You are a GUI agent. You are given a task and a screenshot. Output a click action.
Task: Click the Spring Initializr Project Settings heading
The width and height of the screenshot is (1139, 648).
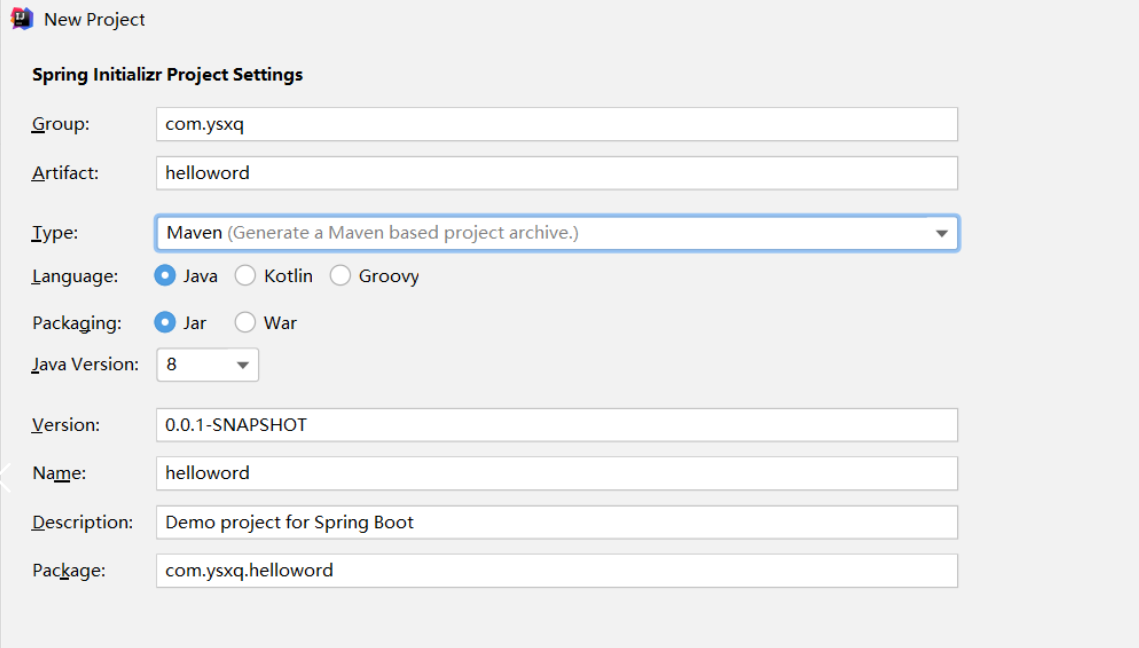pyautogui.click(x=167, y=75)
